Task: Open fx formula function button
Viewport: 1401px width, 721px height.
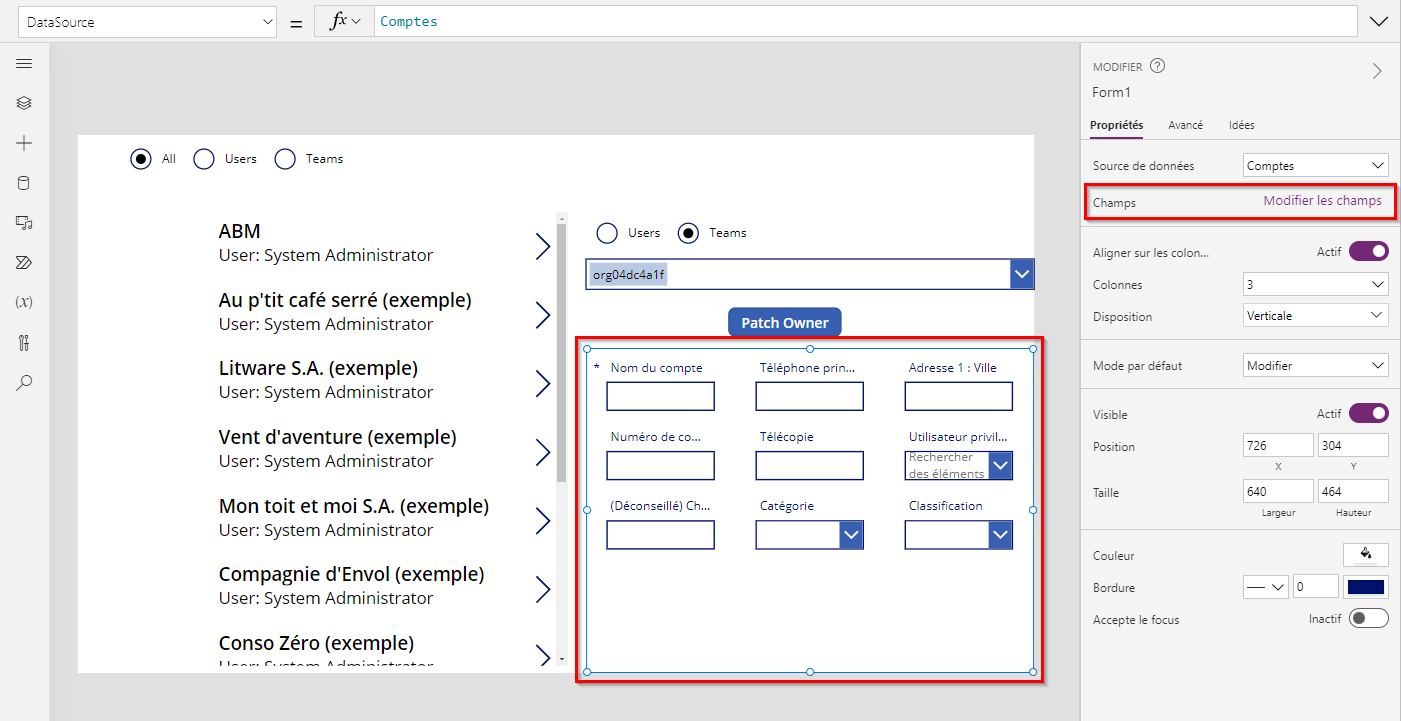Action: point(344,22)
